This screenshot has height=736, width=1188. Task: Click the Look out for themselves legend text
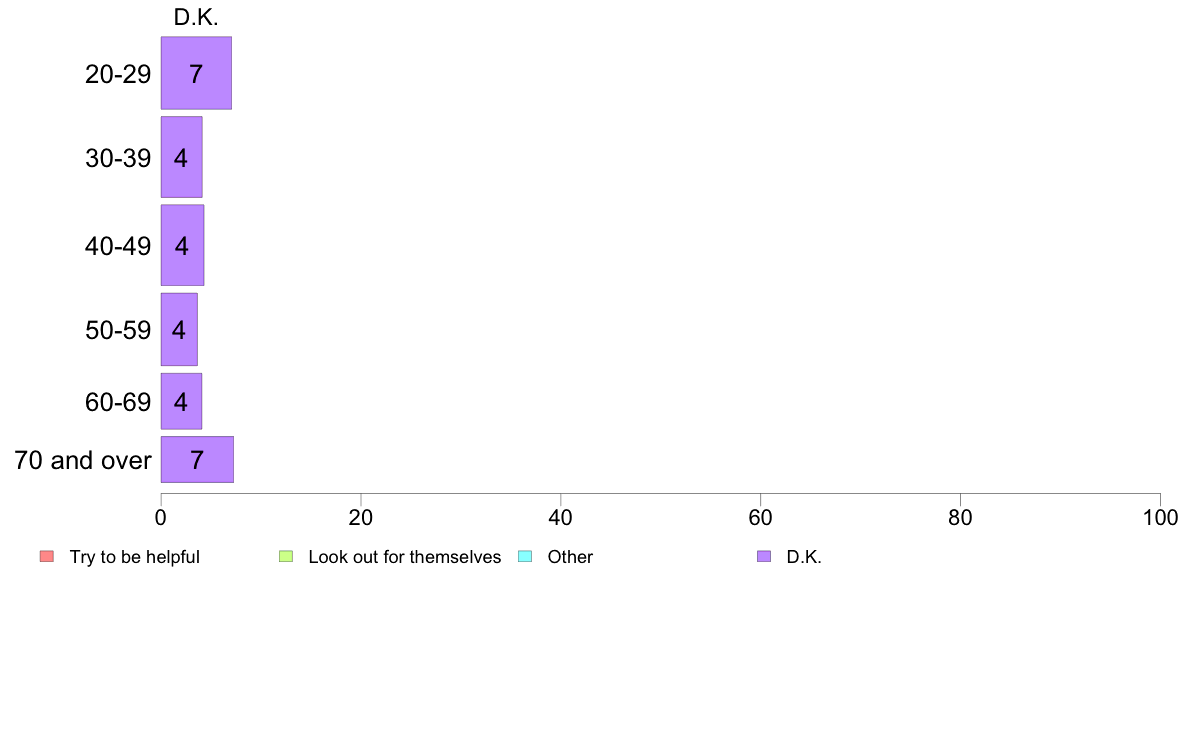(405, 557)
